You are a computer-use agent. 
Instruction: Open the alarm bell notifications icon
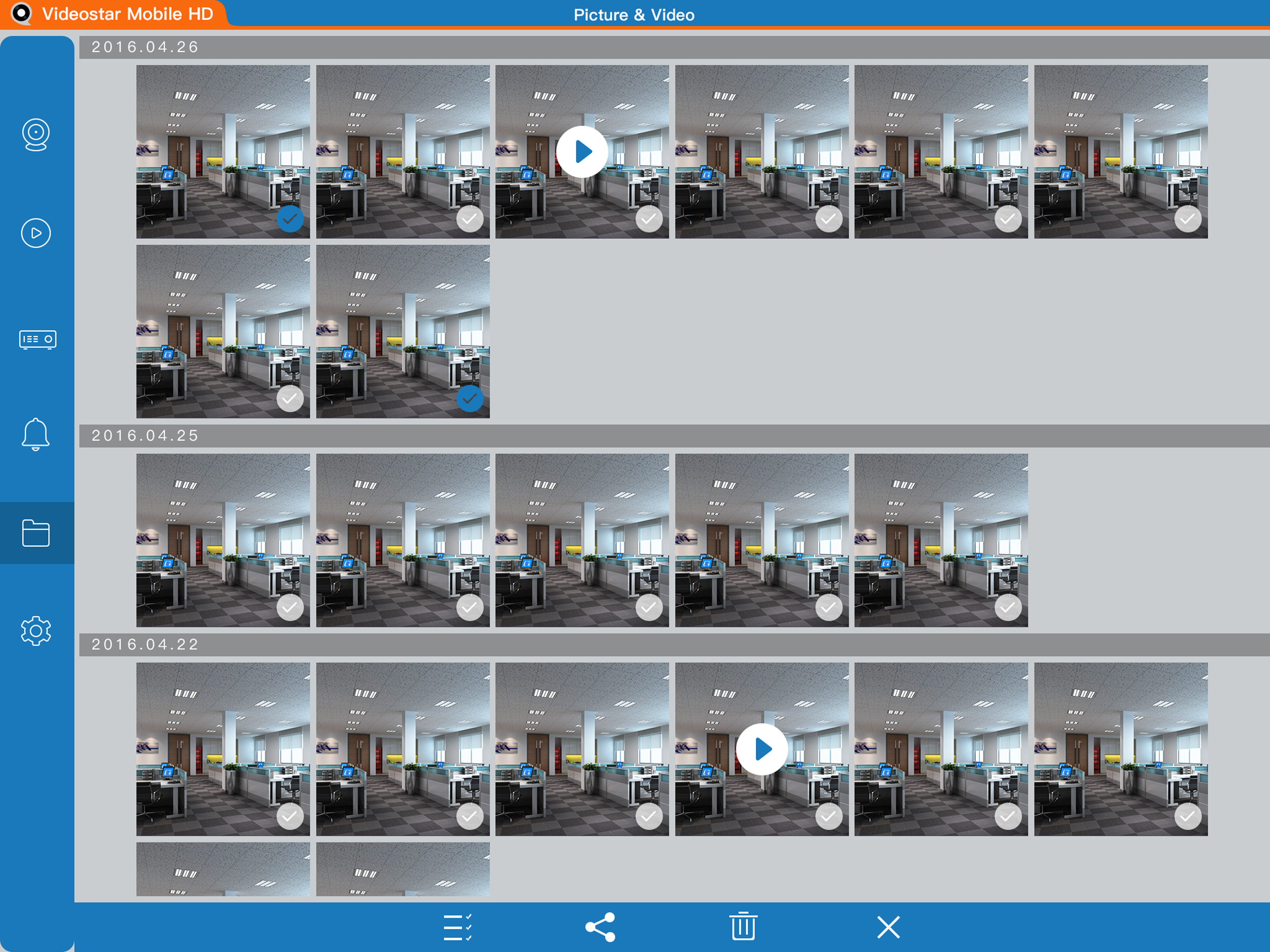(36, 434)
